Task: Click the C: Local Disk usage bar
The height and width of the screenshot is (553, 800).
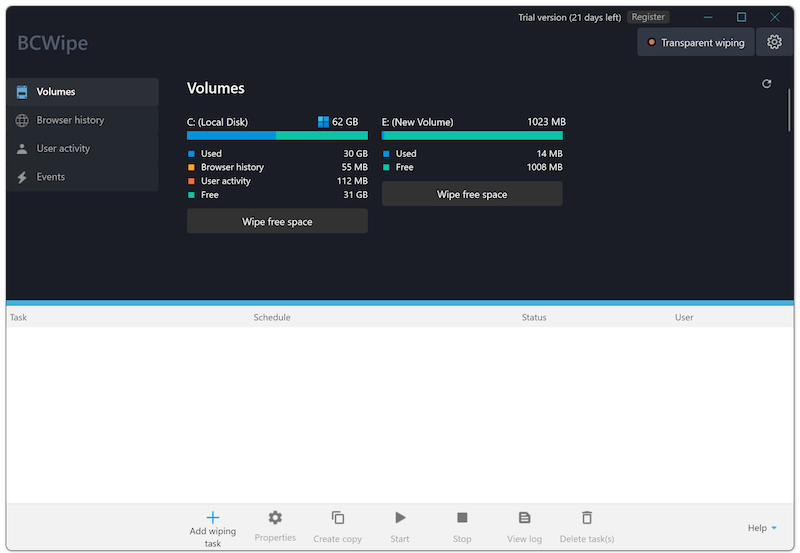Action: [x=277, y=135]
